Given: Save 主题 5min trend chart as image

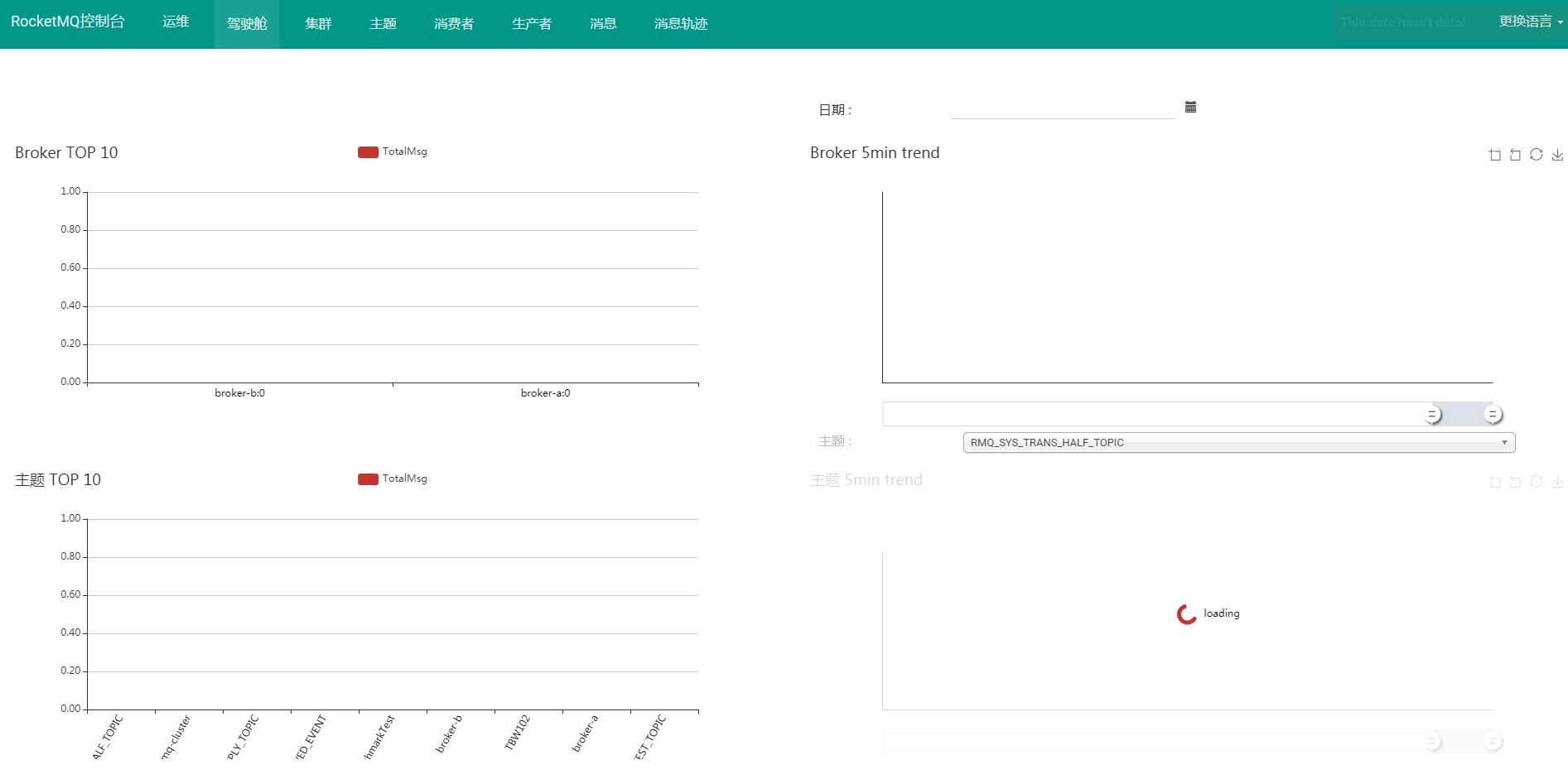Looking at the screenshot, I should [x=1557, y=482].
